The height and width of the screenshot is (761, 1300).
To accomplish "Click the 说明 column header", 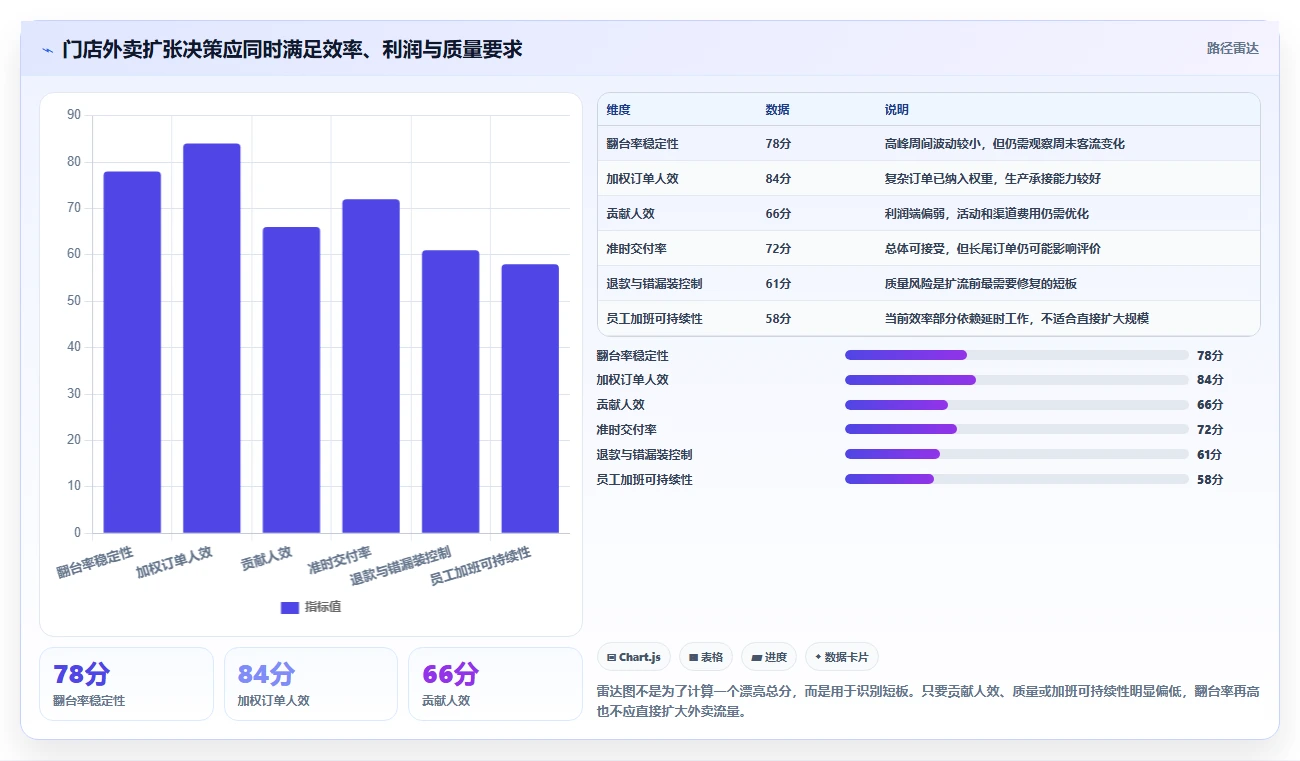I will 897,110.
